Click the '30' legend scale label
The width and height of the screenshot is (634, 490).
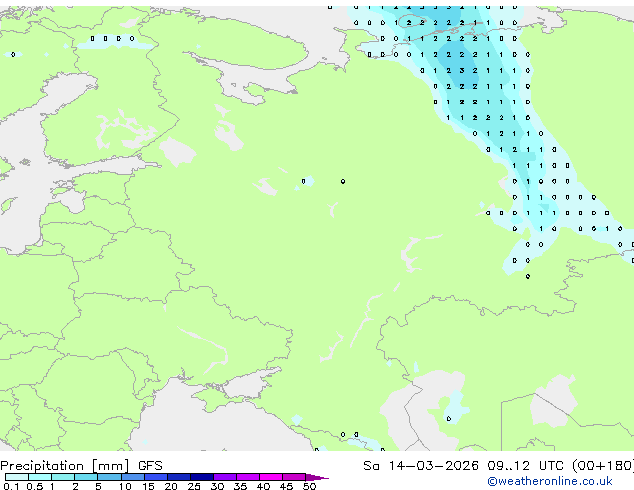(x=218, y=486)
